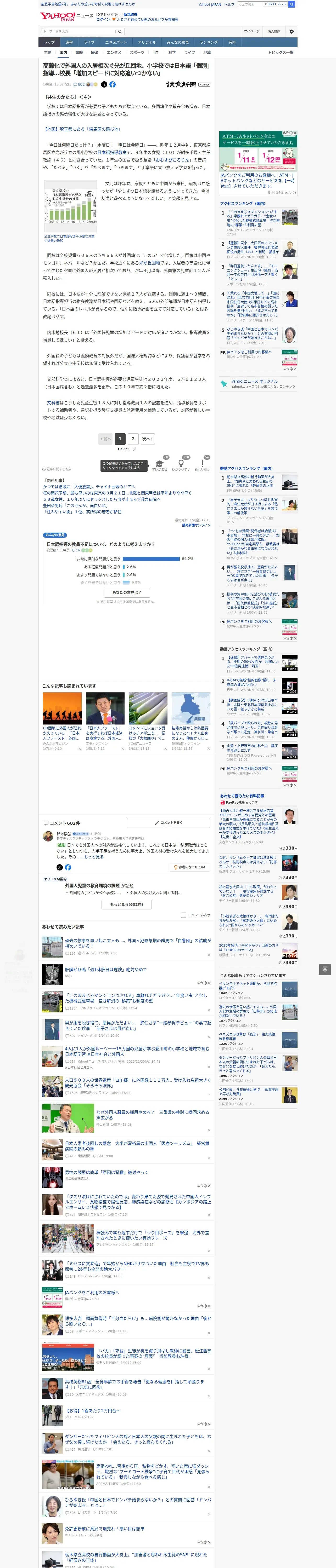
Task: Go to page 2 of article
Action: click(133, 439)
